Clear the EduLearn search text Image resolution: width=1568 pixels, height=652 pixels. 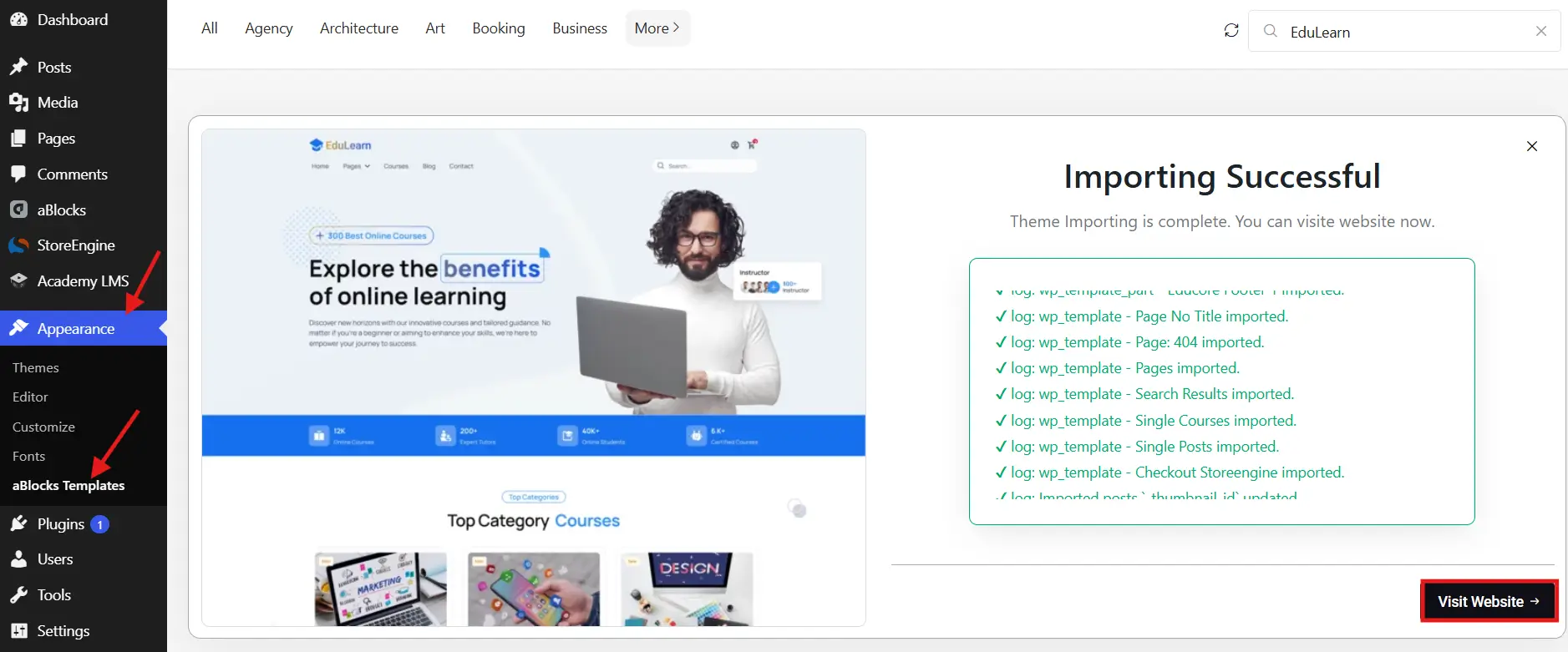(1541, 31)
